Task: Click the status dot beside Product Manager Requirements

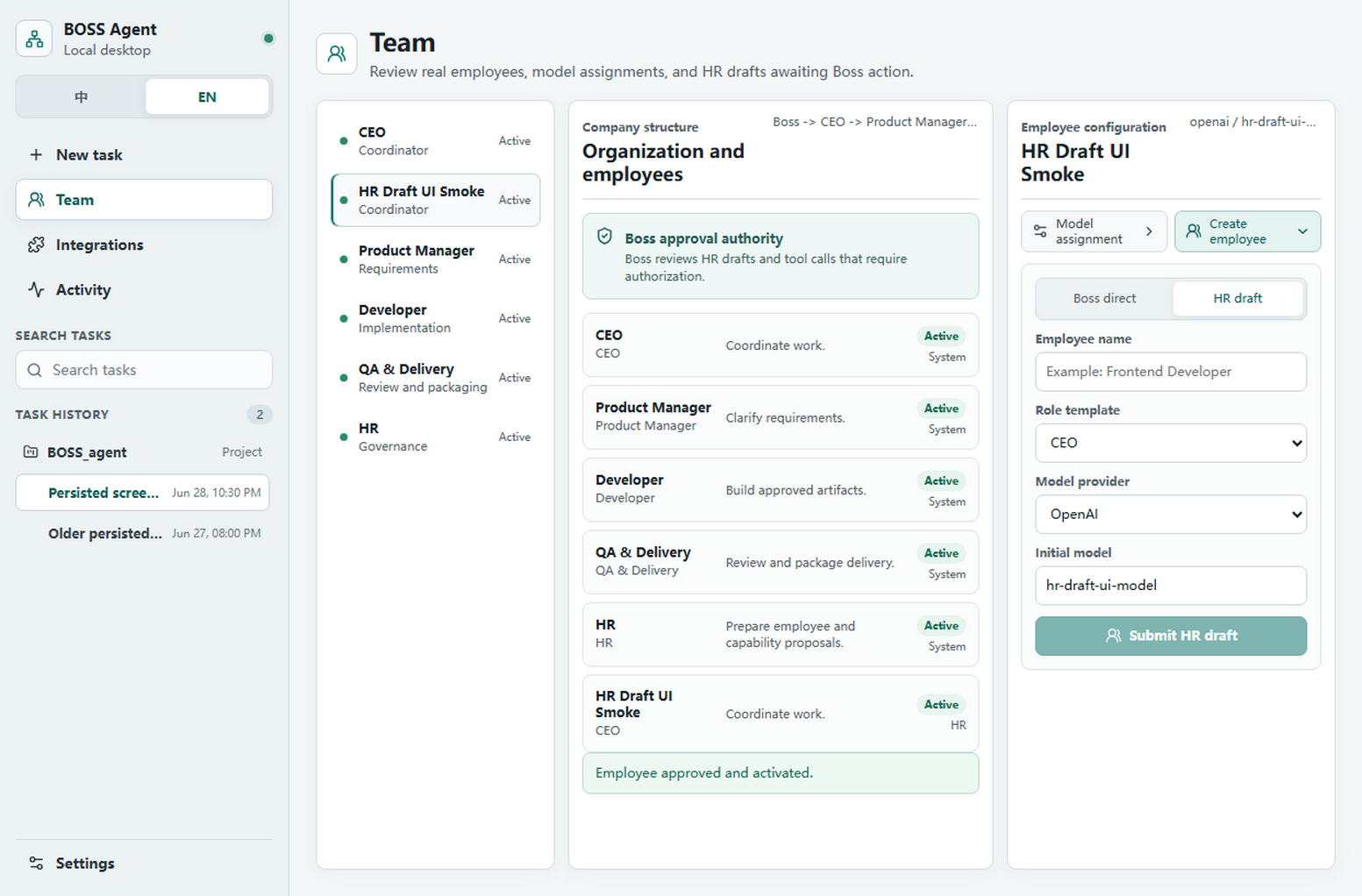Action: click(x=344, y=260)
